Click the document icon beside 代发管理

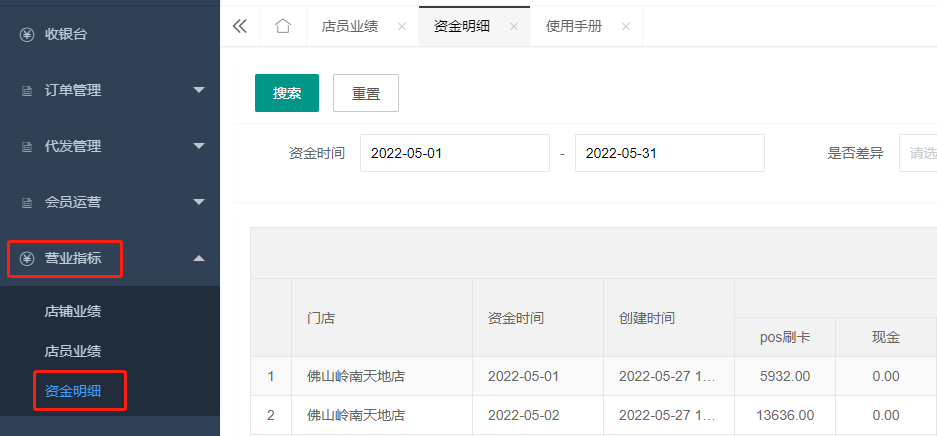pos(27,146)
